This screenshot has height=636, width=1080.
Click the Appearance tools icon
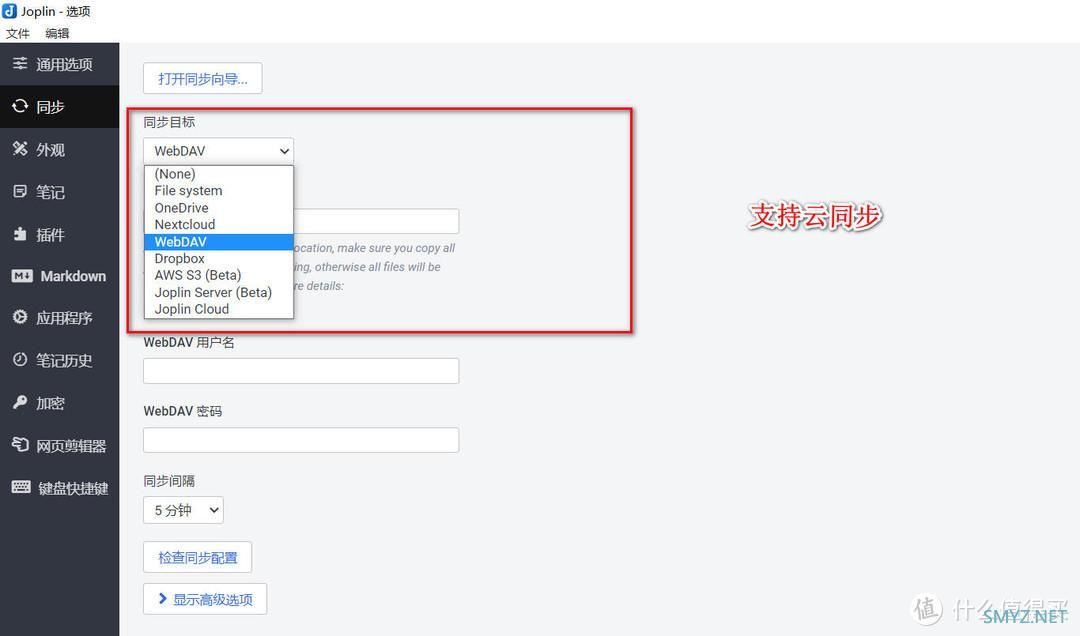click(20, 148)
